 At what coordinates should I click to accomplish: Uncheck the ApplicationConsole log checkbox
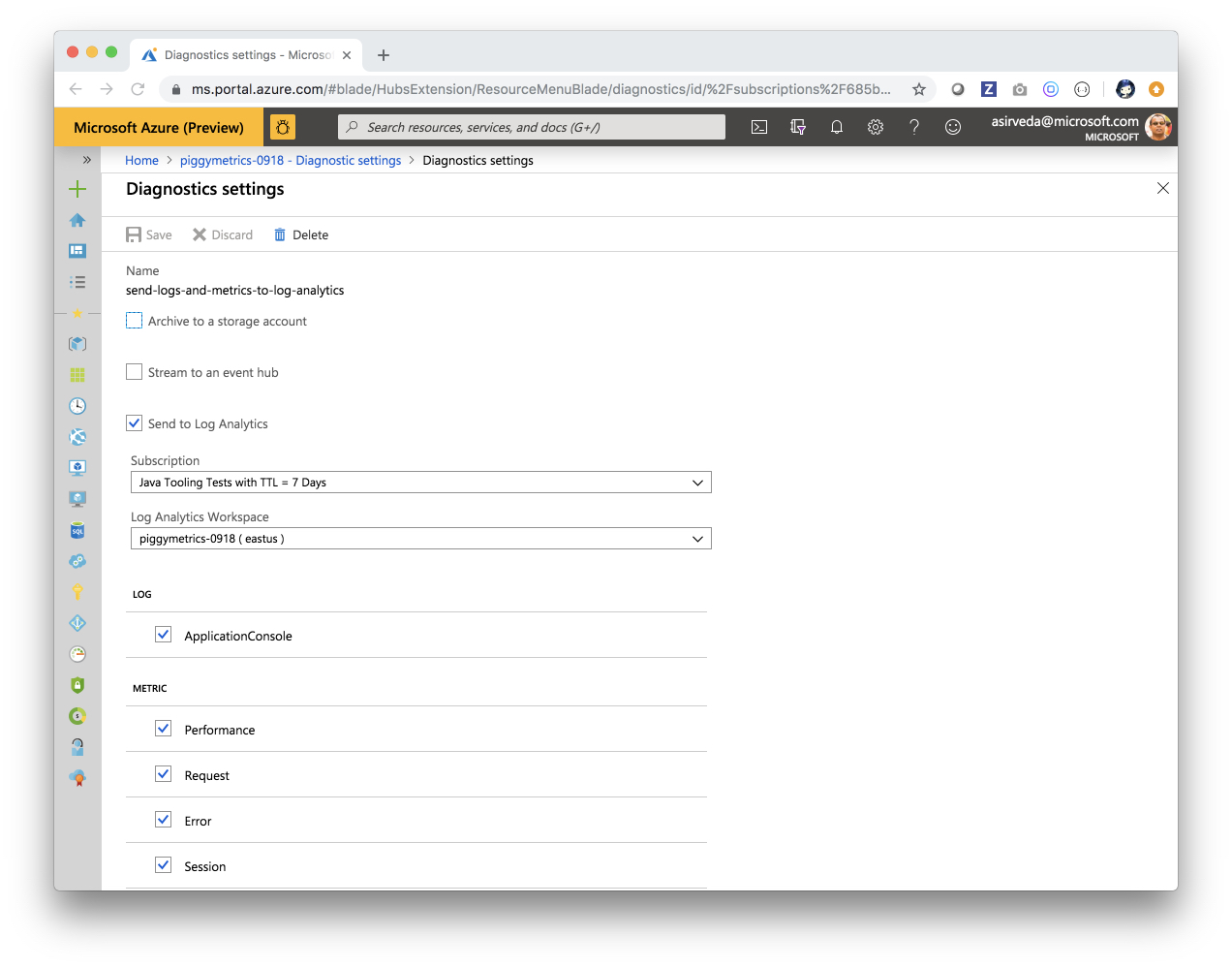click(x=164, y=635)
